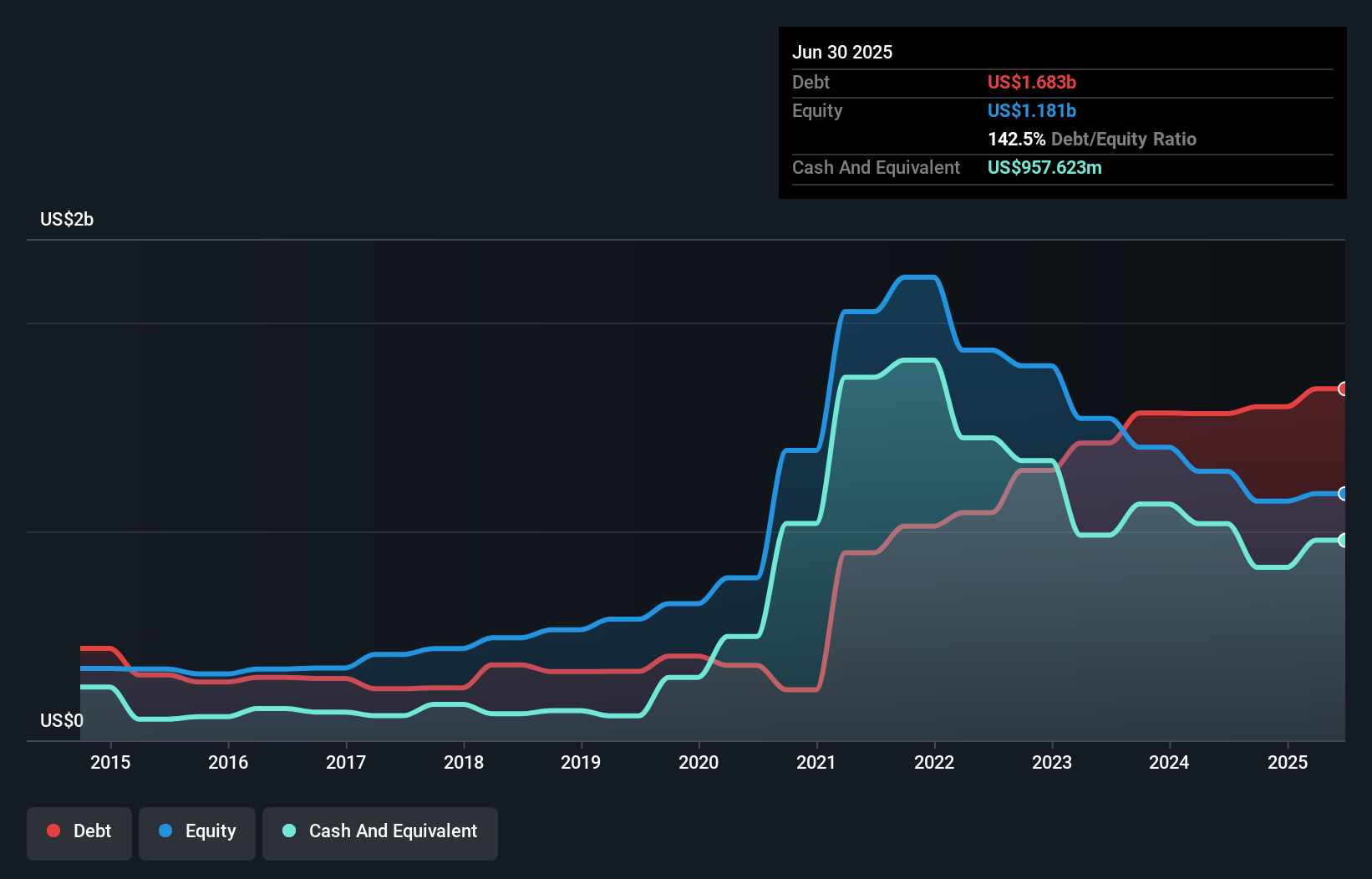The width and height of the screenshot is (1372, 879).
Task: Click the red Debt legend dot icon
Action: pos(53,831)
